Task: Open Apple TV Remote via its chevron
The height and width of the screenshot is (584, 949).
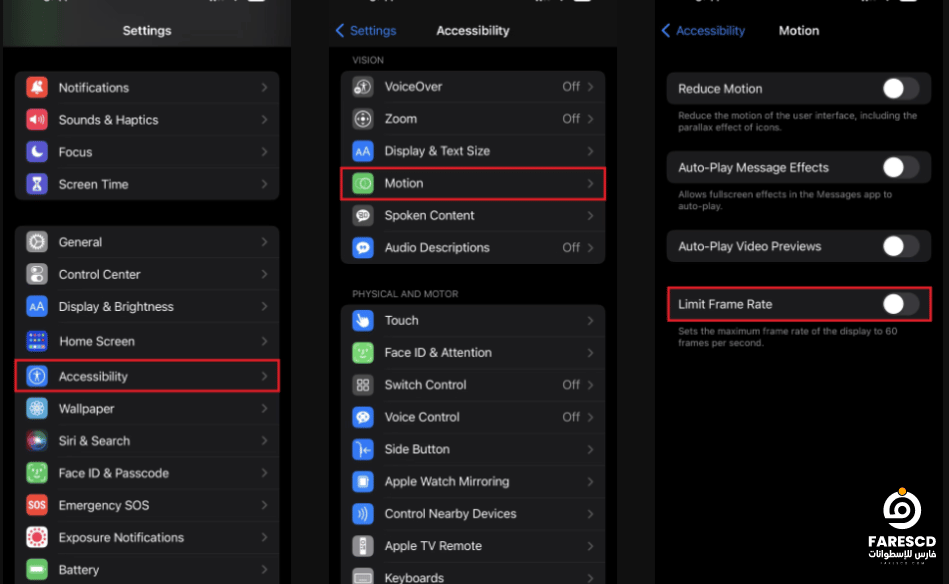Action: tap(590, 546)
